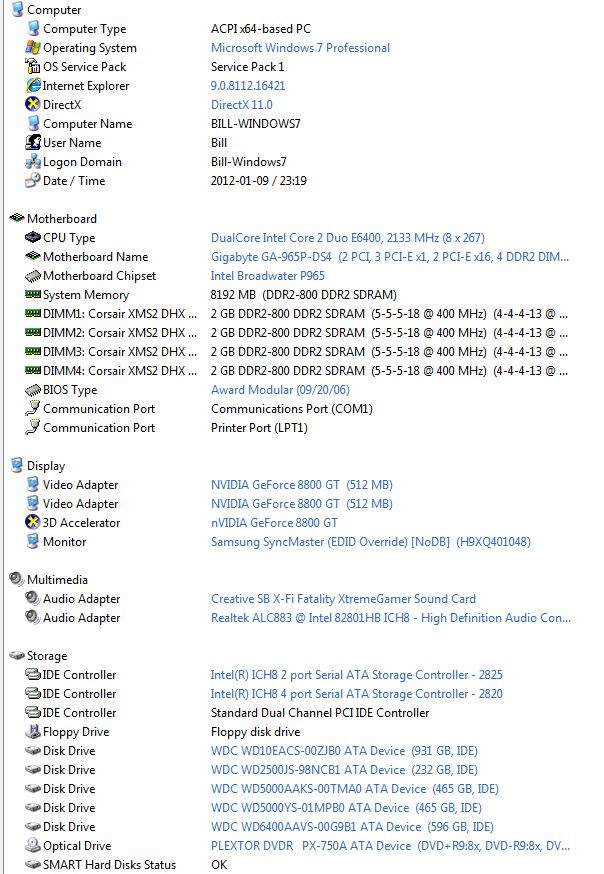This screenshot has width=604, height=874.
Task: Open the Intel ICH8 4 port SATA controller link
Action: click(357, 694)
